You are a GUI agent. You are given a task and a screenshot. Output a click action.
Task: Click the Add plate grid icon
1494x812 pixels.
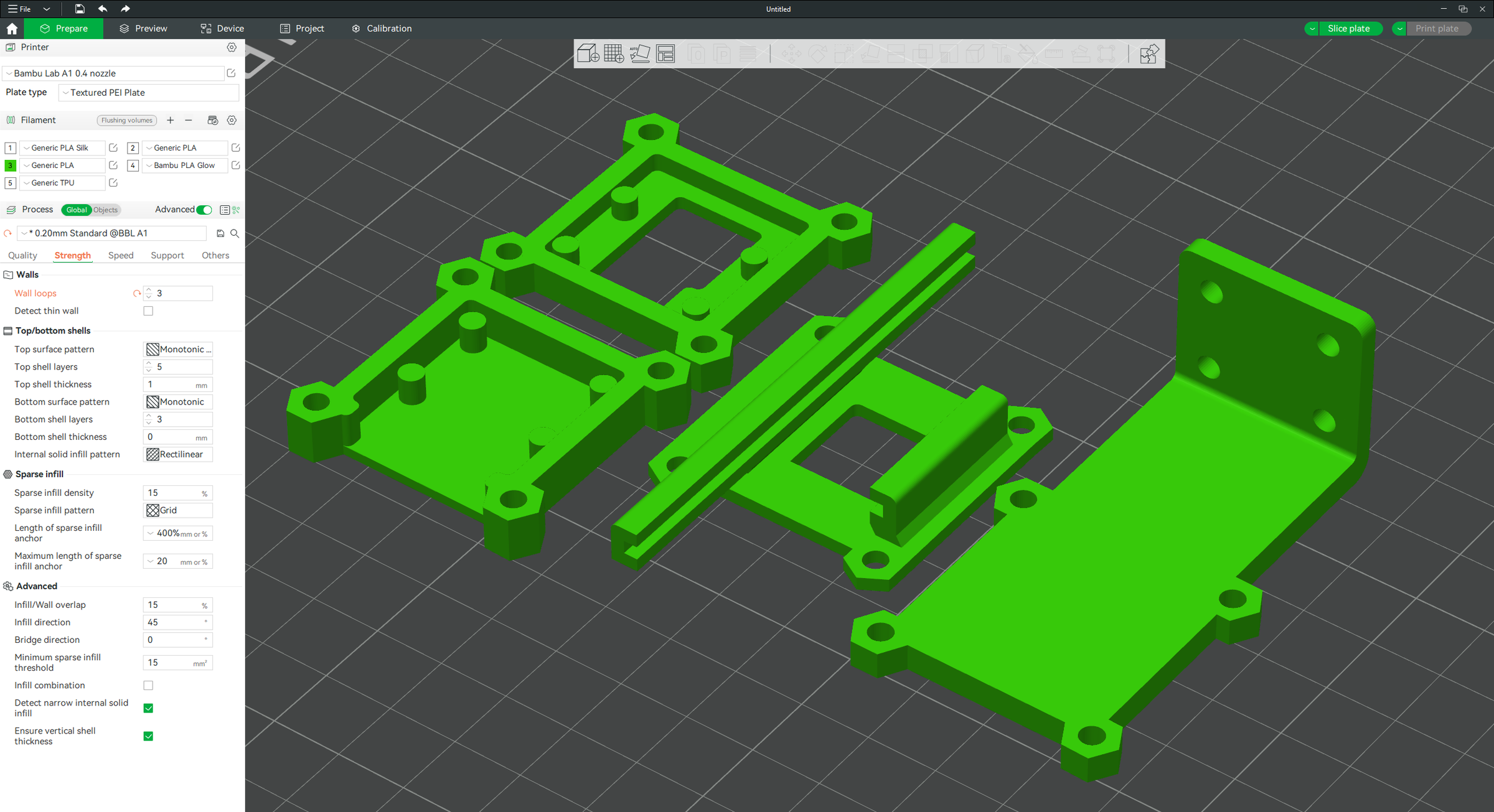(614, 54)
